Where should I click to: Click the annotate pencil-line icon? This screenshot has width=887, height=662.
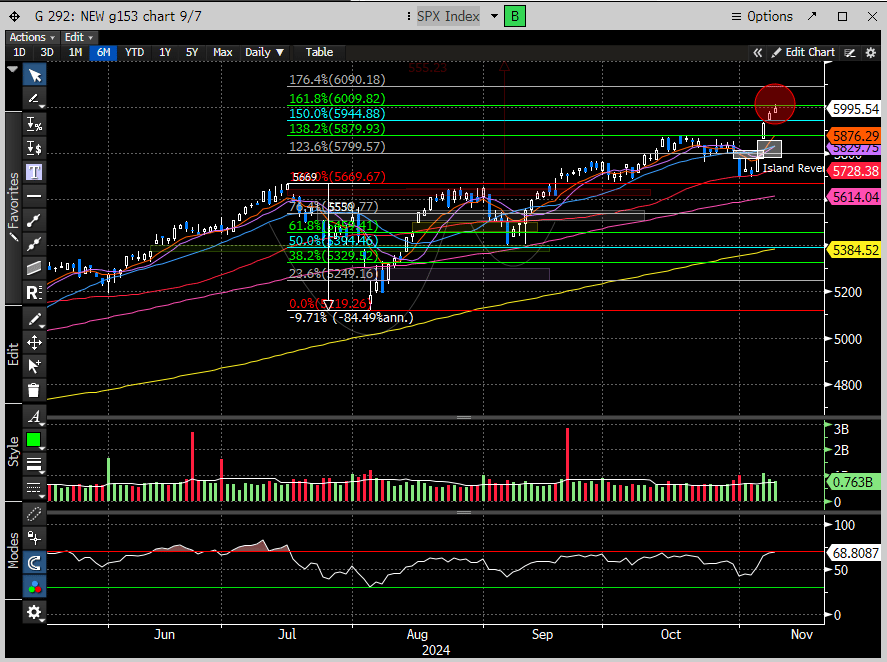(x=850, y=53)
